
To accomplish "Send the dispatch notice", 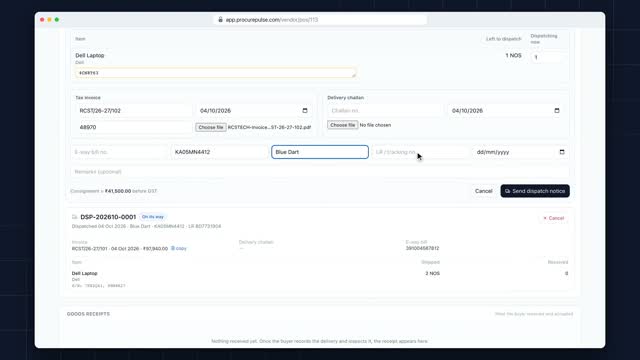I will click(x=535, y=191).
